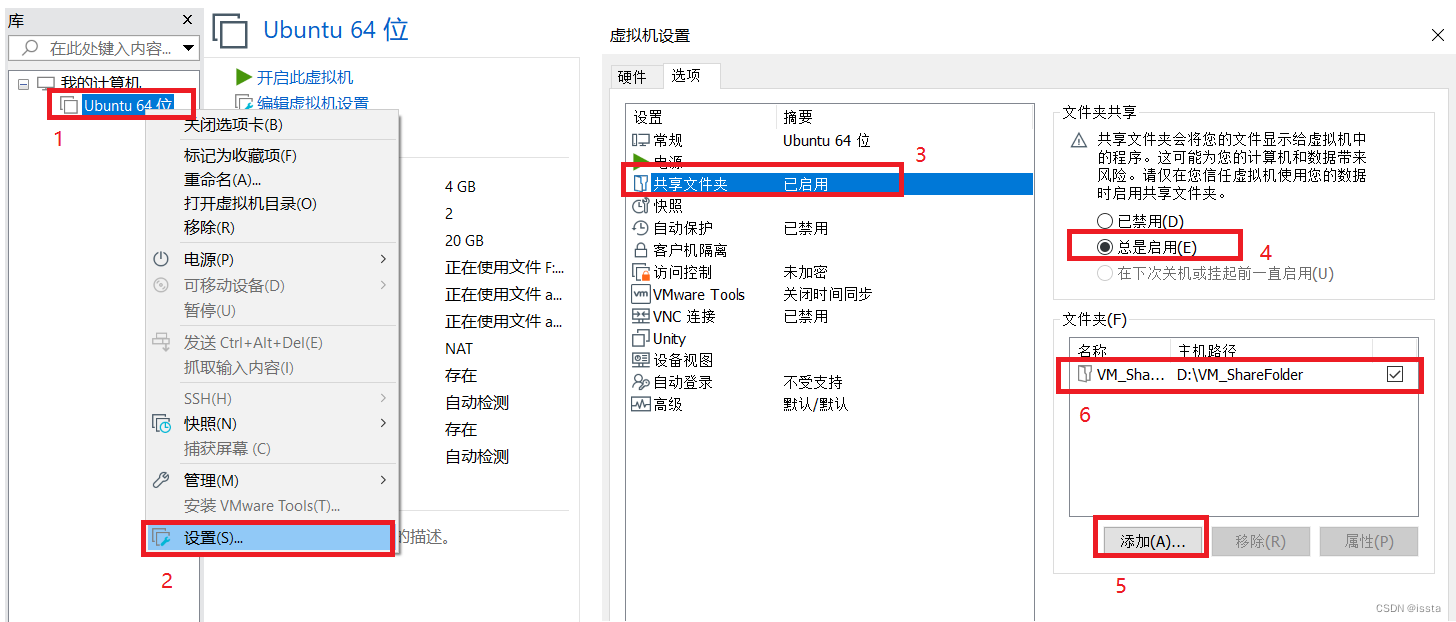This screenshot has width=1456, height=622.
Task: Click the green play icon for 开启此虚拟机
Action: pos(243,77)
